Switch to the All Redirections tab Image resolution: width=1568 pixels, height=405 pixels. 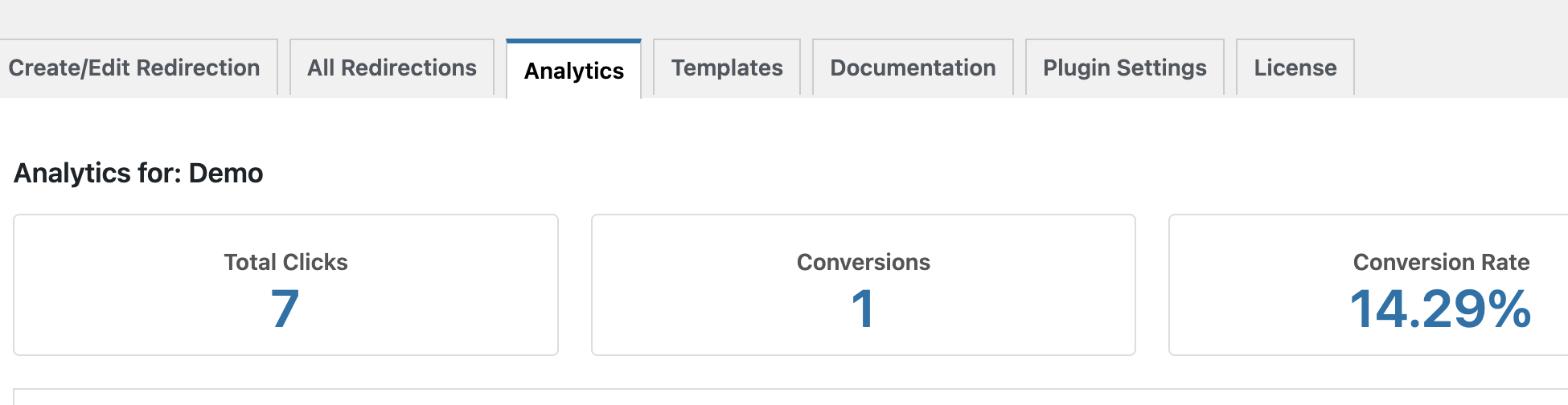392,68
